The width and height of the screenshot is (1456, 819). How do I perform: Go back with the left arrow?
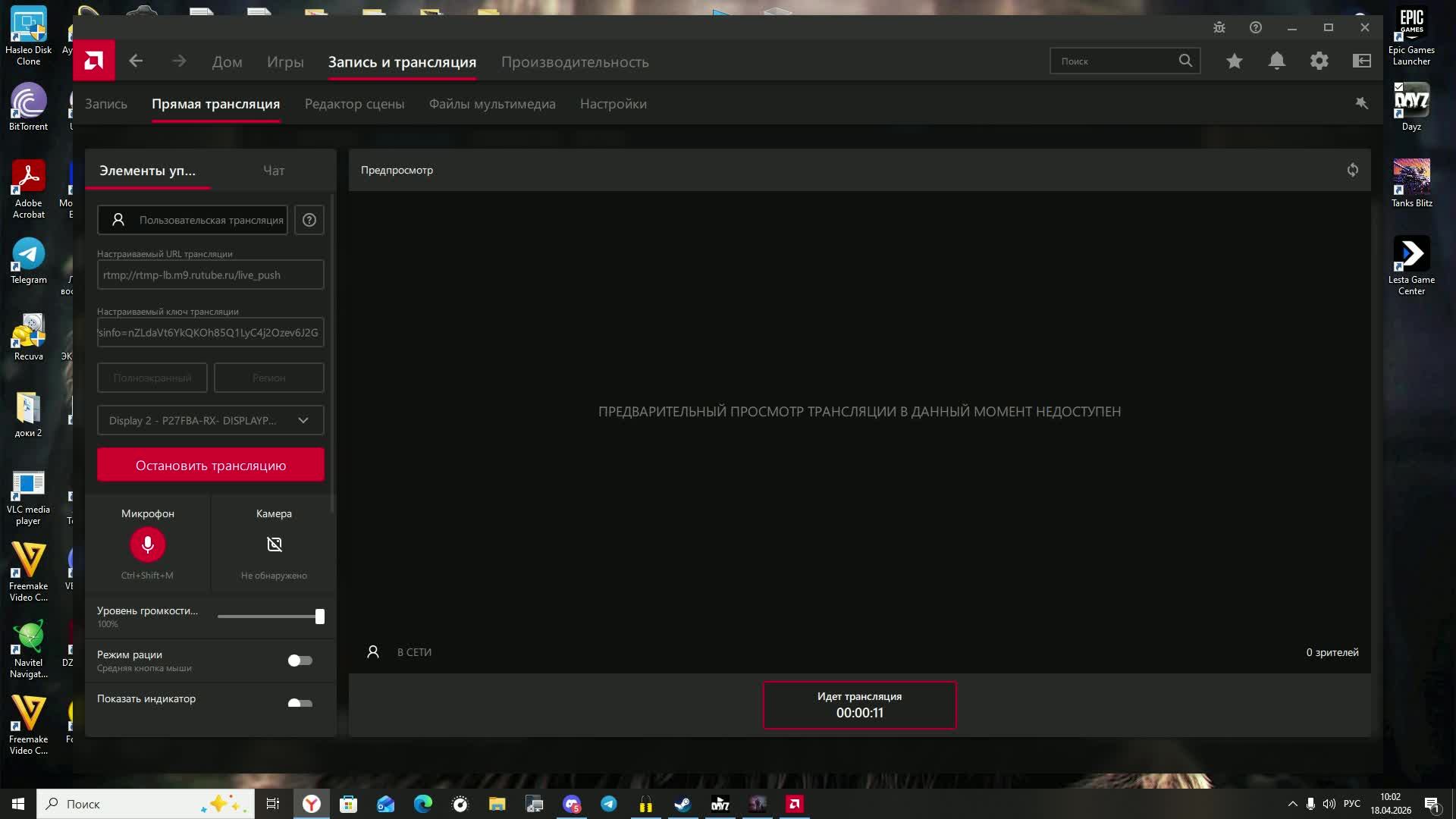click(136, 61)
